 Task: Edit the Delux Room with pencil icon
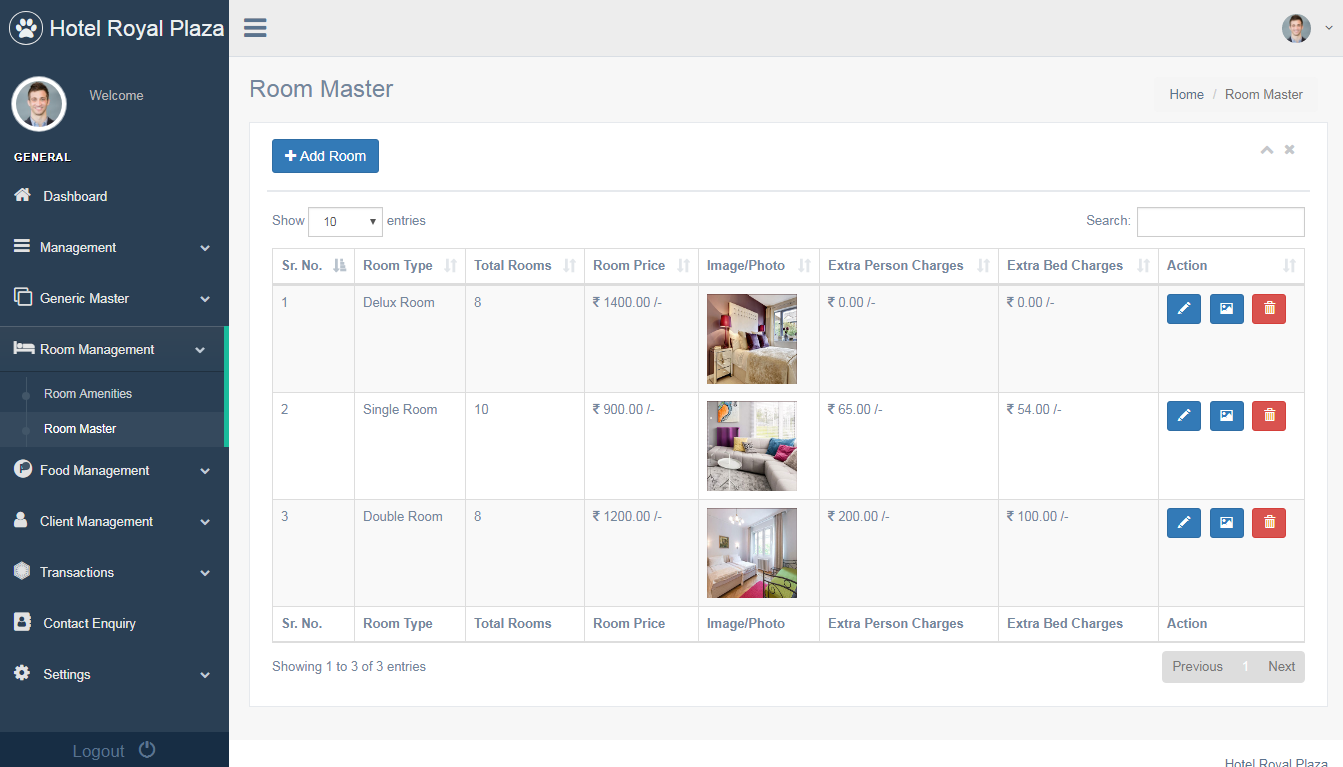click(x=1184, y=309)
